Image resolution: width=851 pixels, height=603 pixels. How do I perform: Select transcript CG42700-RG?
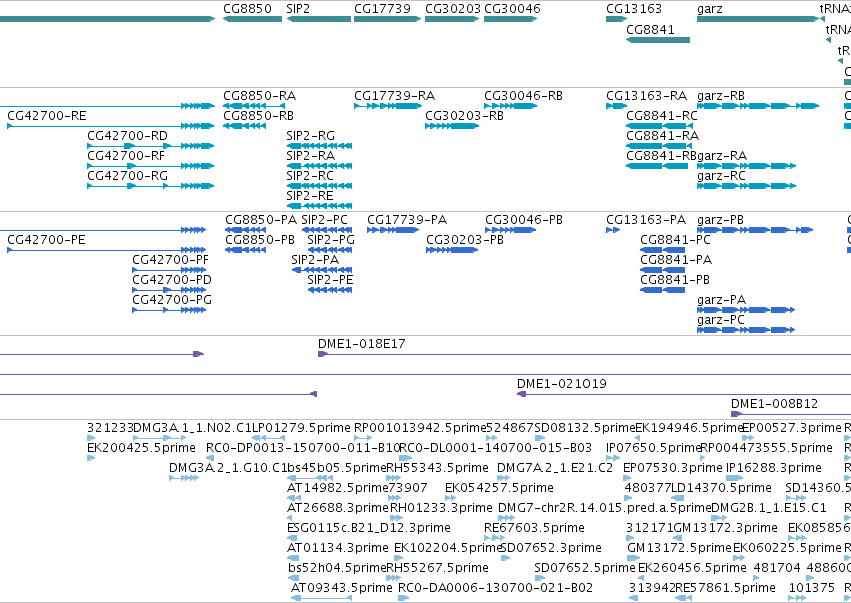(x=151, y=186)
